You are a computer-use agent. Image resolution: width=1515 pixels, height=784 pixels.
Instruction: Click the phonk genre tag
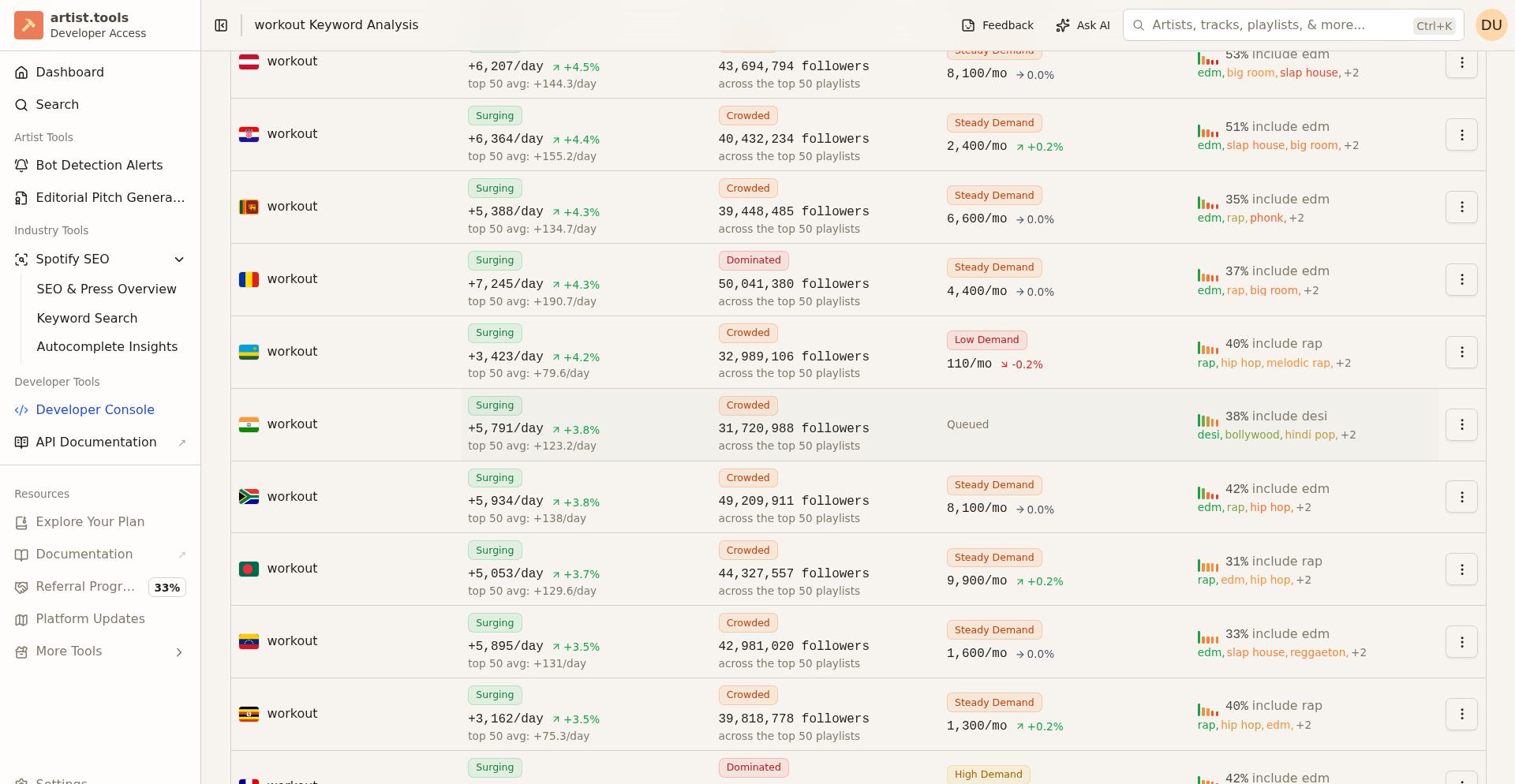[x=1266, y=218]
